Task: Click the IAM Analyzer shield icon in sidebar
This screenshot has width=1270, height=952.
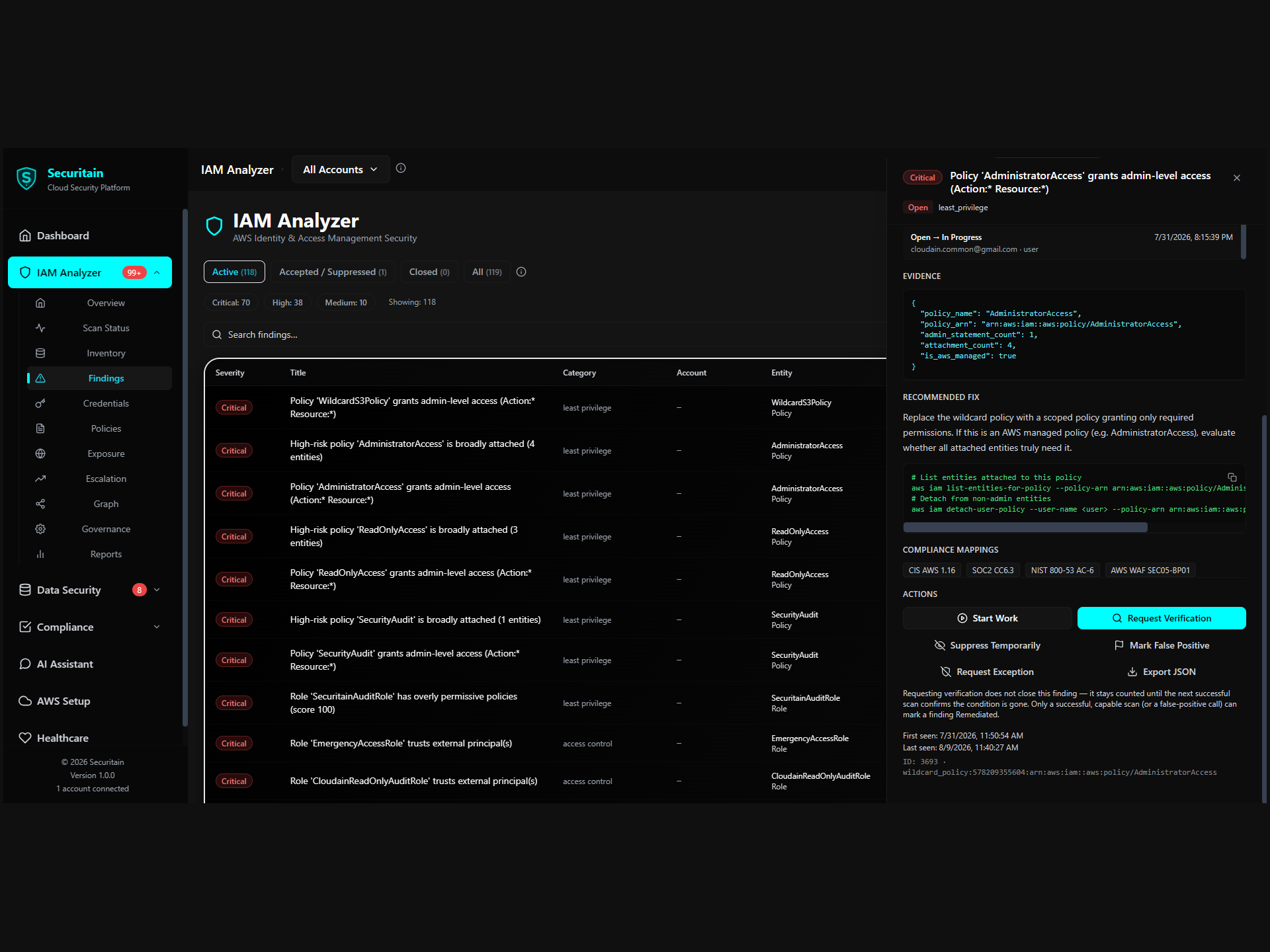Action: pos(25,273)
